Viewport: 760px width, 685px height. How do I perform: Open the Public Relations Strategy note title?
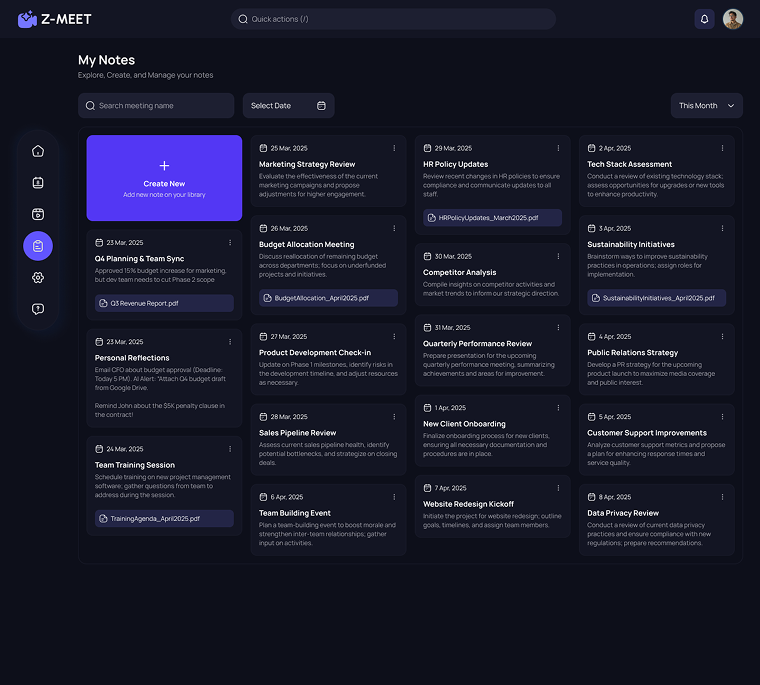(633, 352)
